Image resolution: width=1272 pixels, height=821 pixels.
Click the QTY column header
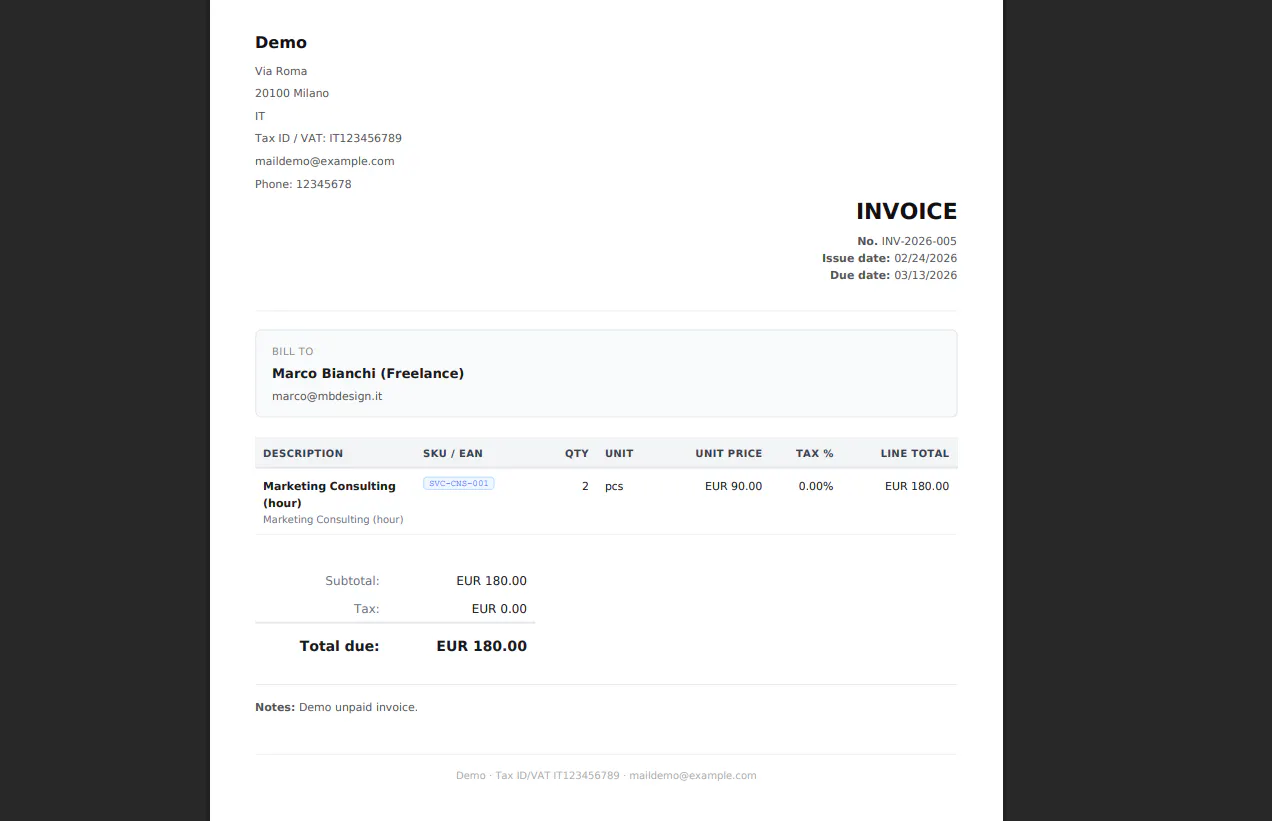coord(577,453)
